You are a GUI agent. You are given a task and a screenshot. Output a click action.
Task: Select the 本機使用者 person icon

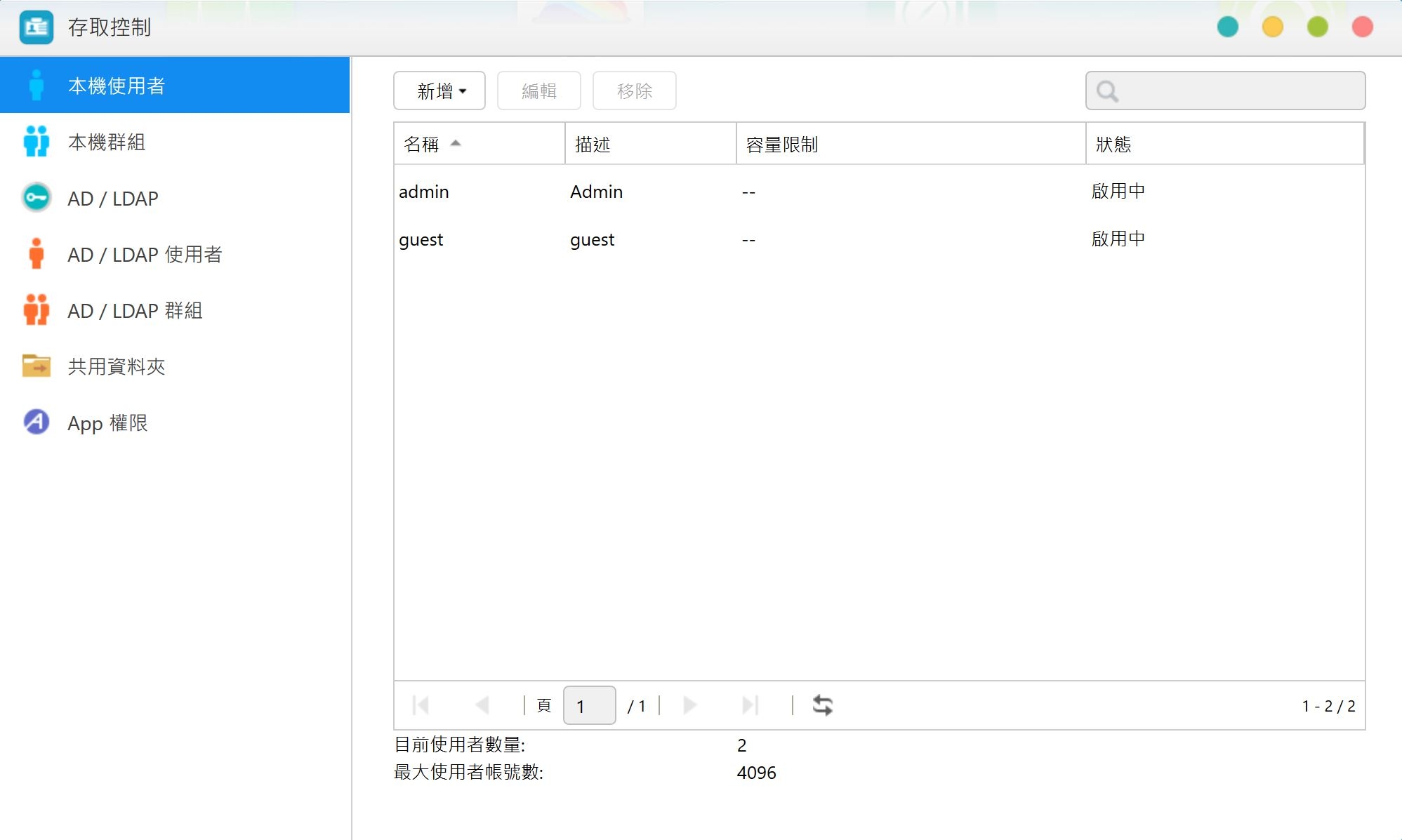pyautogui.click(x=37, y=86)
